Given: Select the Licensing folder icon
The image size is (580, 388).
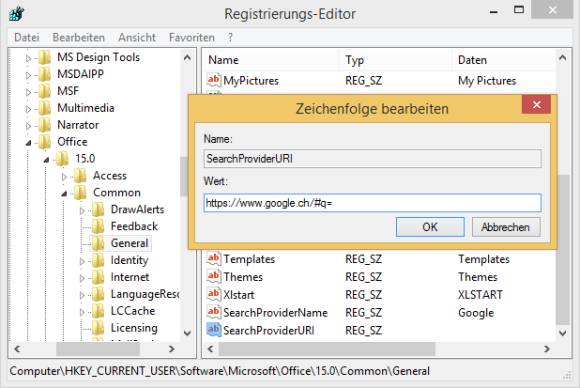Looking at the screenshot, I should [98, 328].
